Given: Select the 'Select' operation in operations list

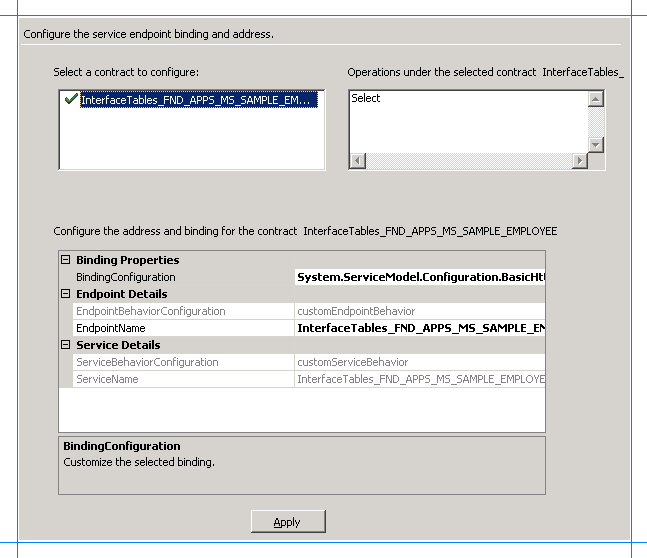Looking at the screenshot, I should coord(366,98).
